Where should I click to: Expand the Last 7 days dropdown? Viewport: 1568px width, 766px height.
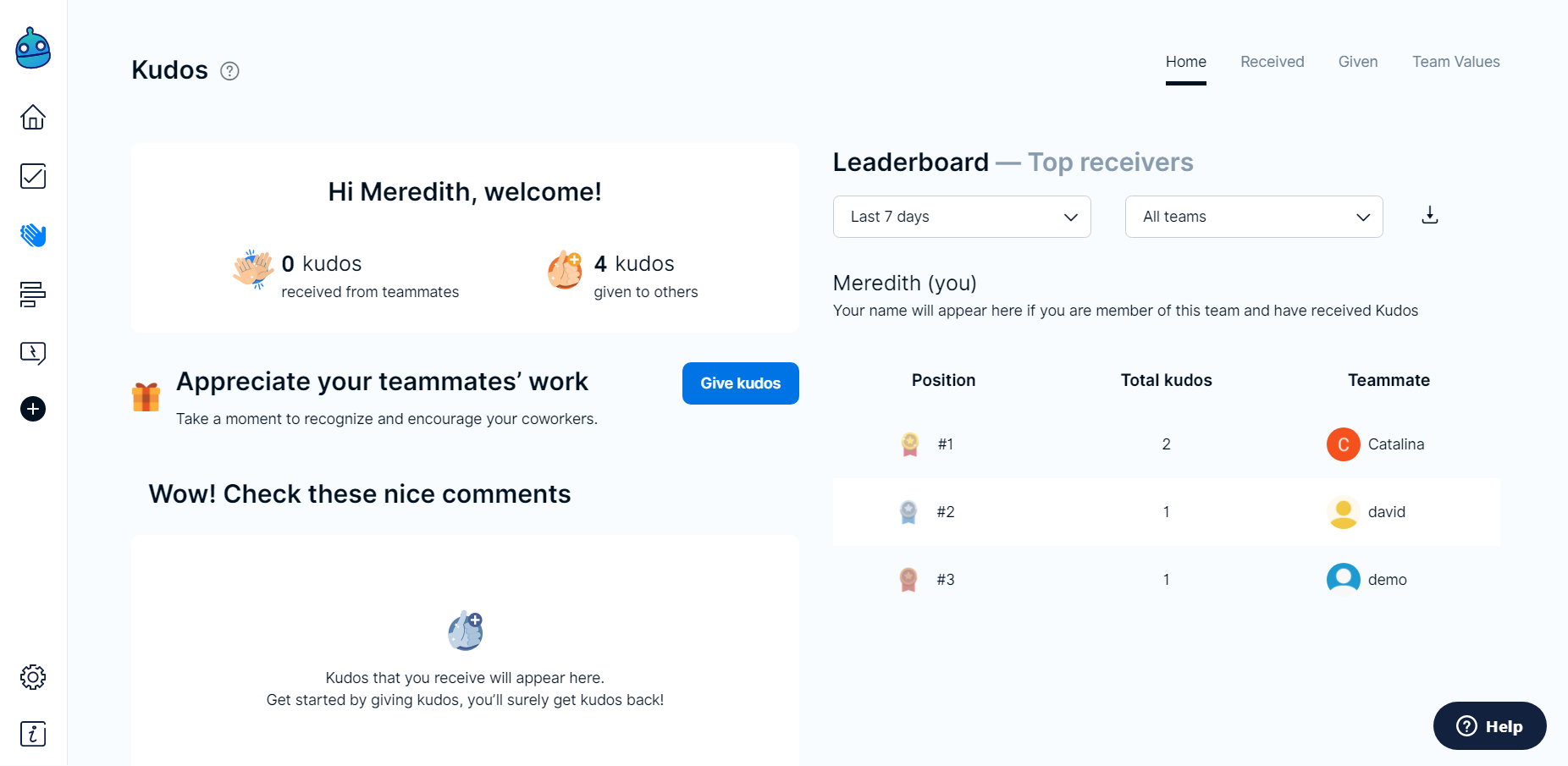click(961, 217)
